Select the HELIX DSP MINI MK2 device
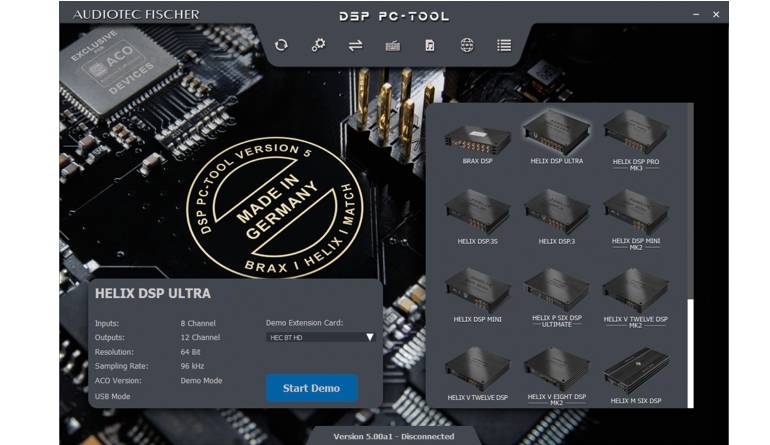The width and height of the screenshot is (770, 445). click(x=635, y=220)
